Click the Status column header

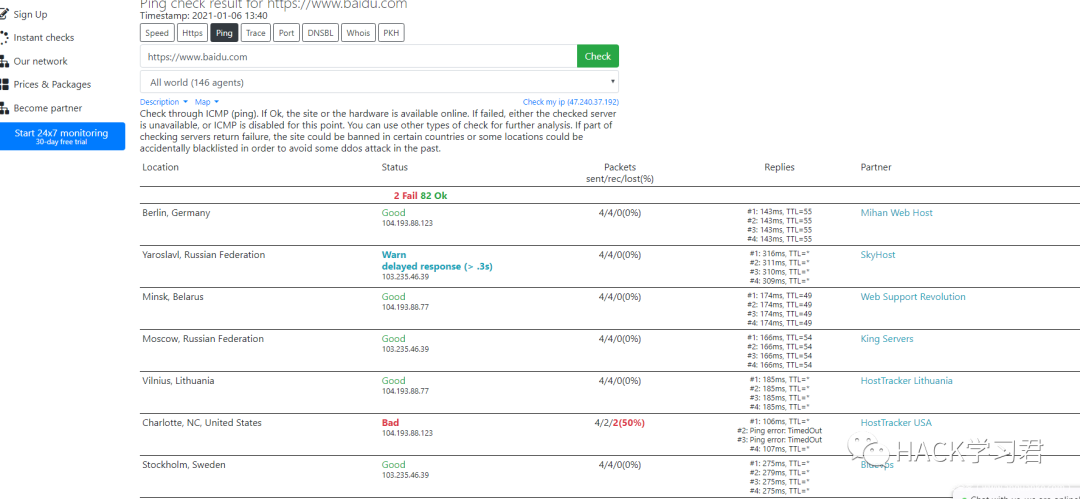[395, 167]
